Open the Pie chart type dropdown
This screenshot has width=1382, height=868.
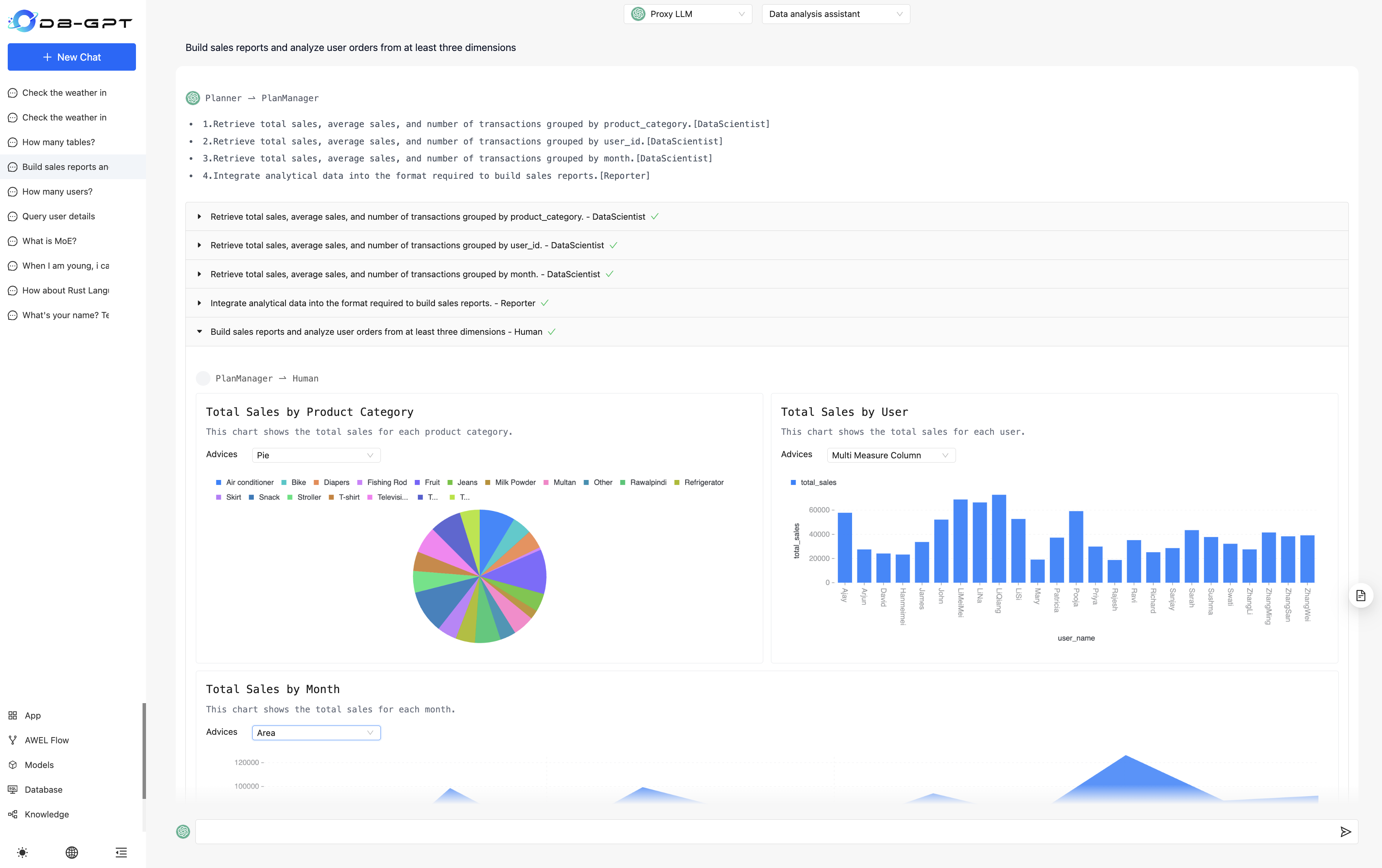(316, 455)
